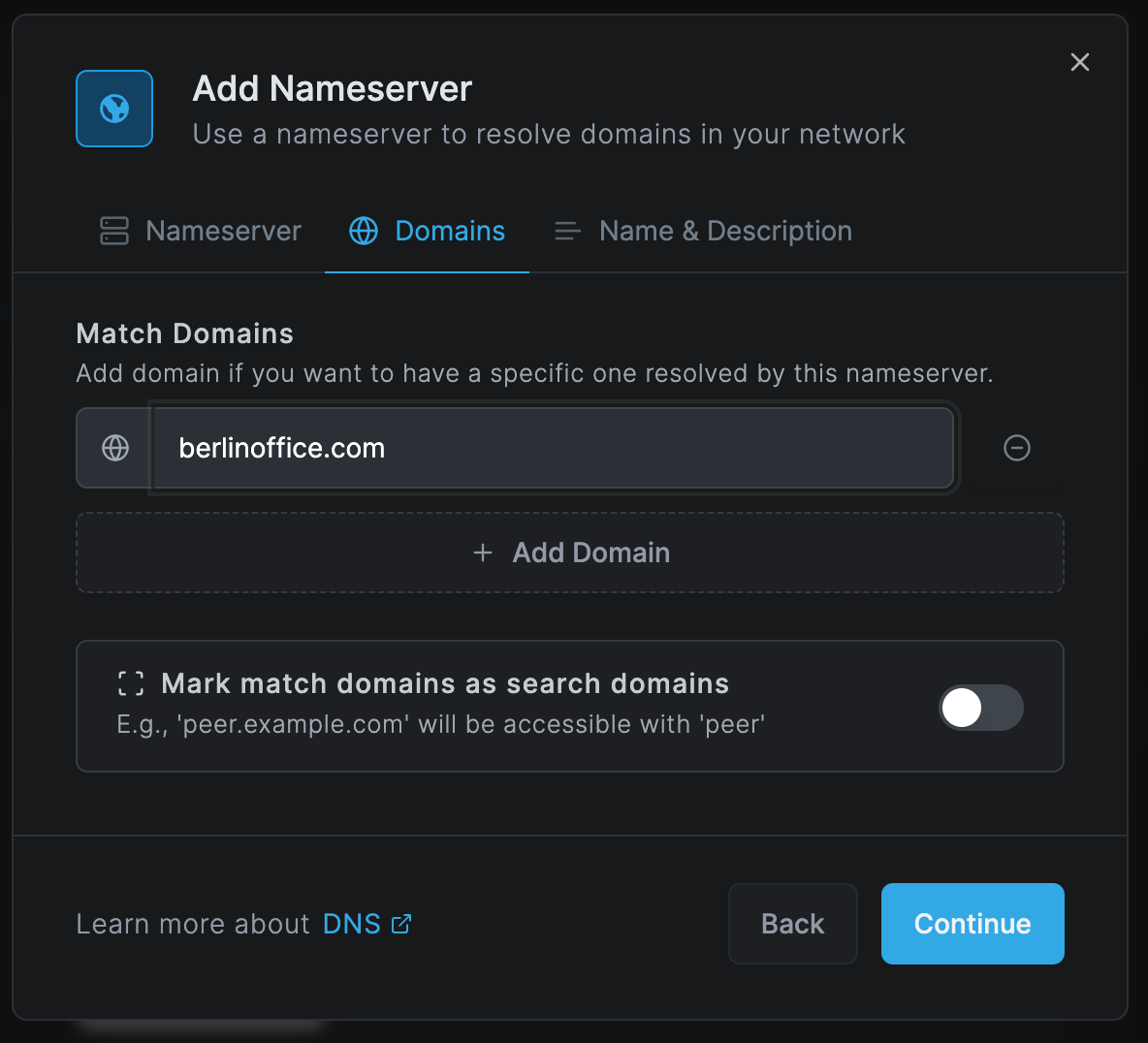Click the 'Mark match domains as search domains' label
The height and width of the screenshot is (1043, 1148).
coord(445,683)
